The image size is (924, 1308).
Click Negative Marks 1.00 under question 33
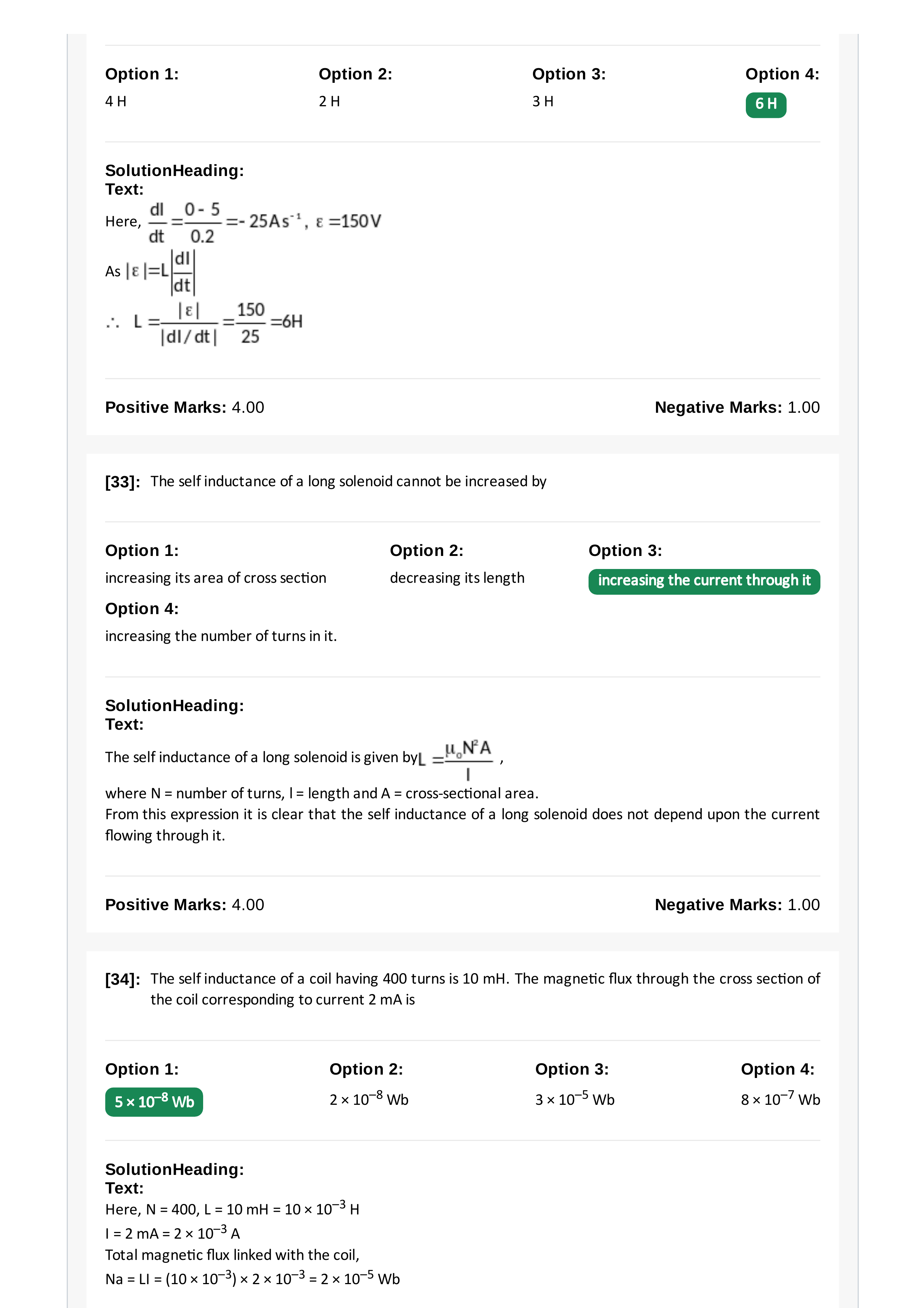pyautogui.click(x=737, y=905)
